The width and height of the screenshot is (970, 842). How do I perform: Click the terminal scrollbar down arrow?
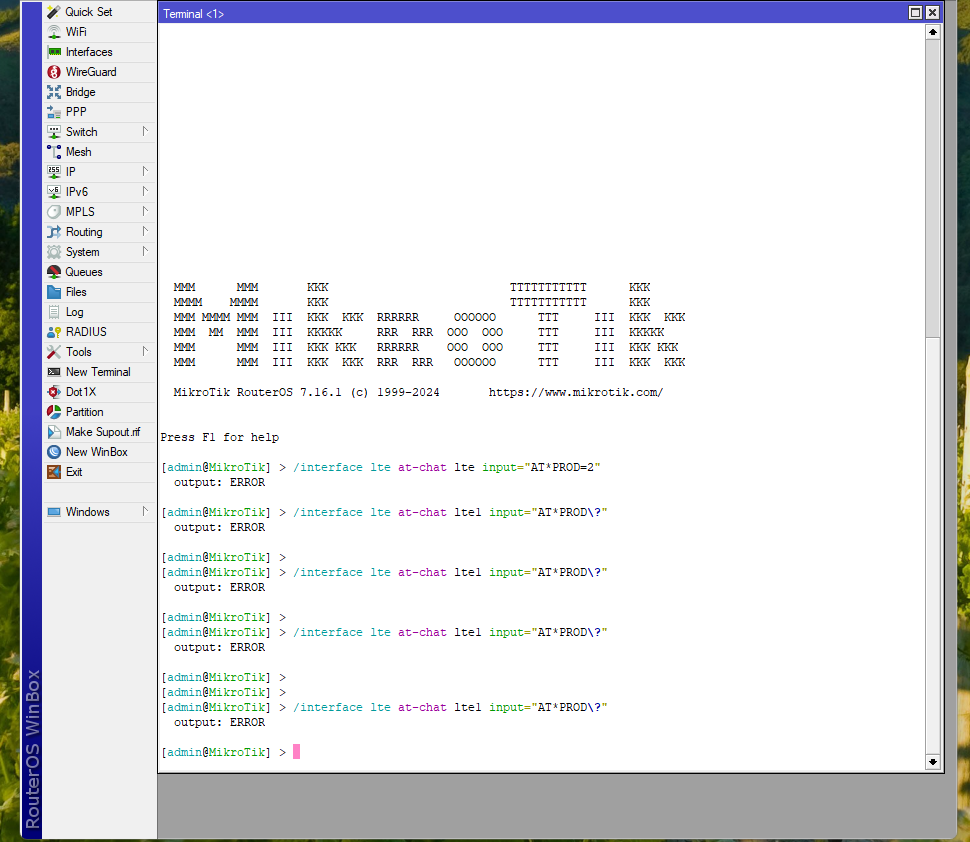click(x=933, y=763)
